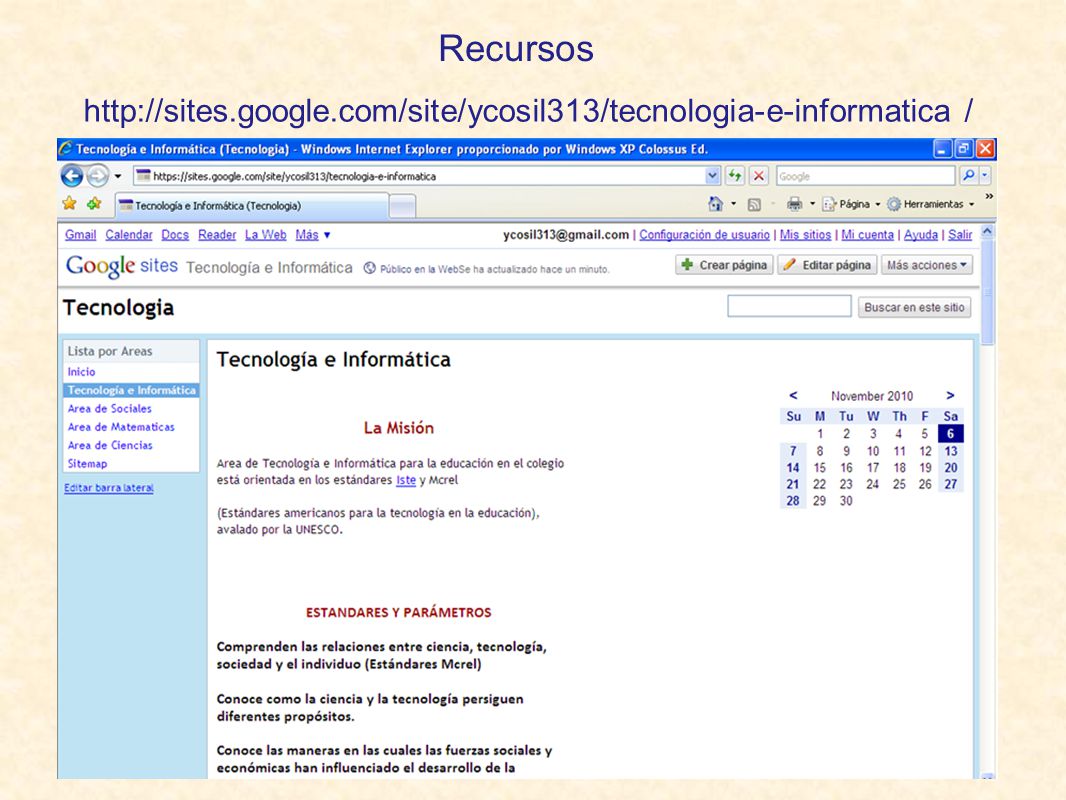This screenshot has width=1066, height=800.
Task: Open Inicio in the sidebar
Action: click(x=81, y=372)
